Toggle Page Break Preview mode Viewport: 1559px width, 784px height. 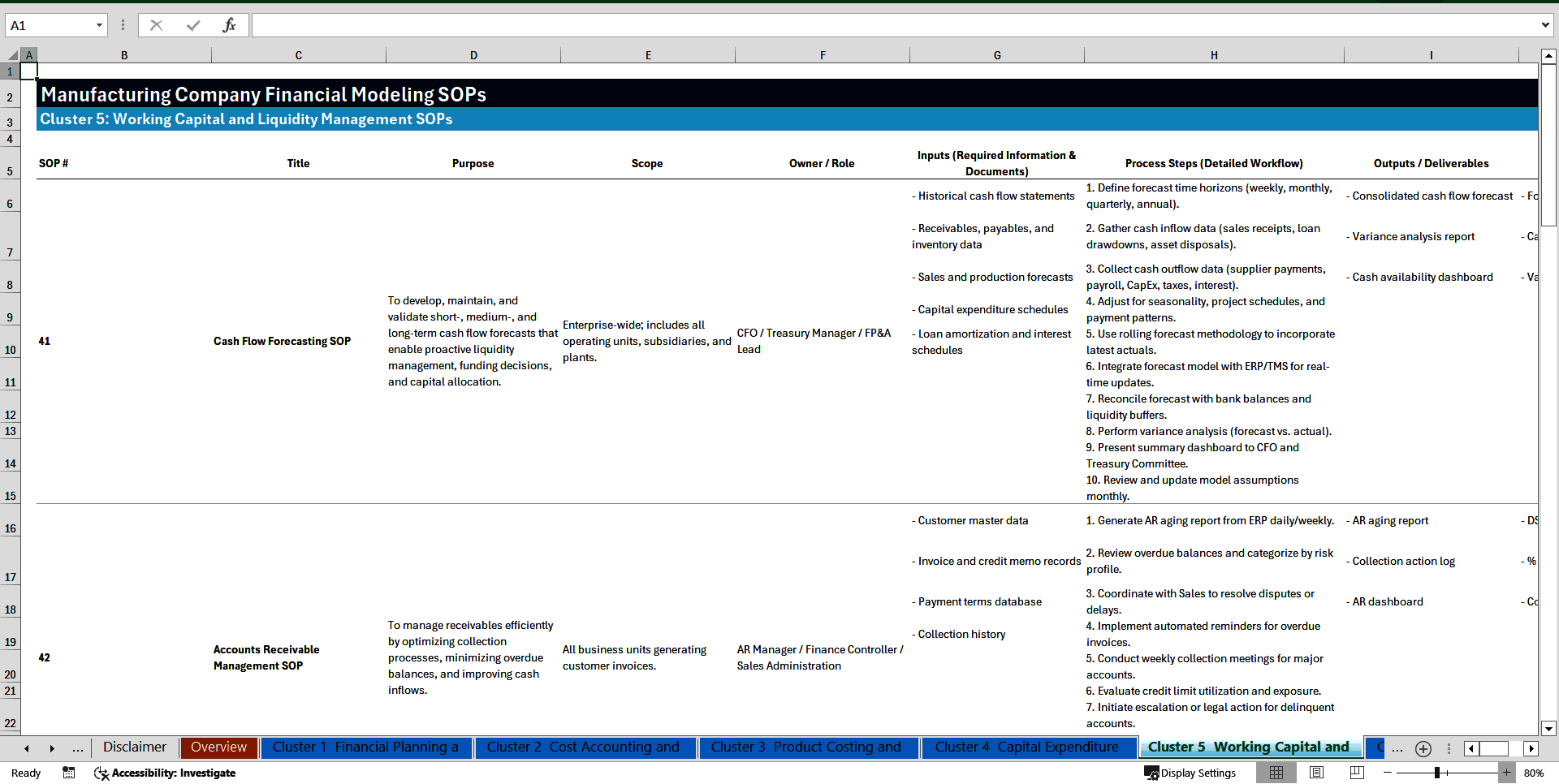click(x=1355, y=773)
